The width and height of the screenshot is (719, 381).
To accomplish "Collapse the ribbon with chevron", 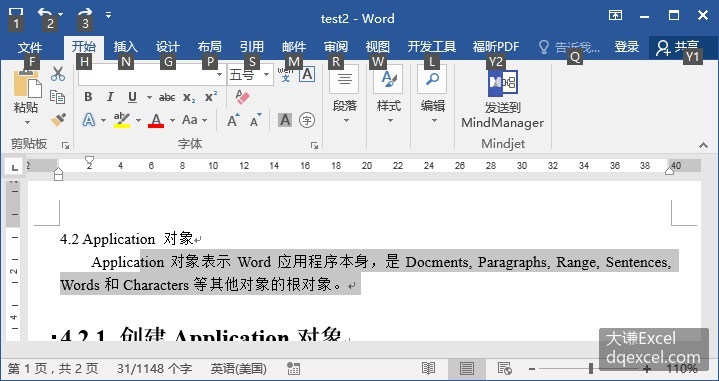I will [703, 145].
